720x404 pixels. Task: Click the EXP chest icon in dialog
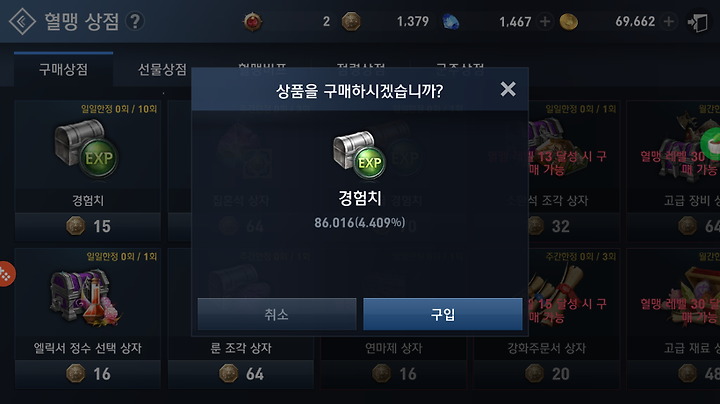point(360,155)
